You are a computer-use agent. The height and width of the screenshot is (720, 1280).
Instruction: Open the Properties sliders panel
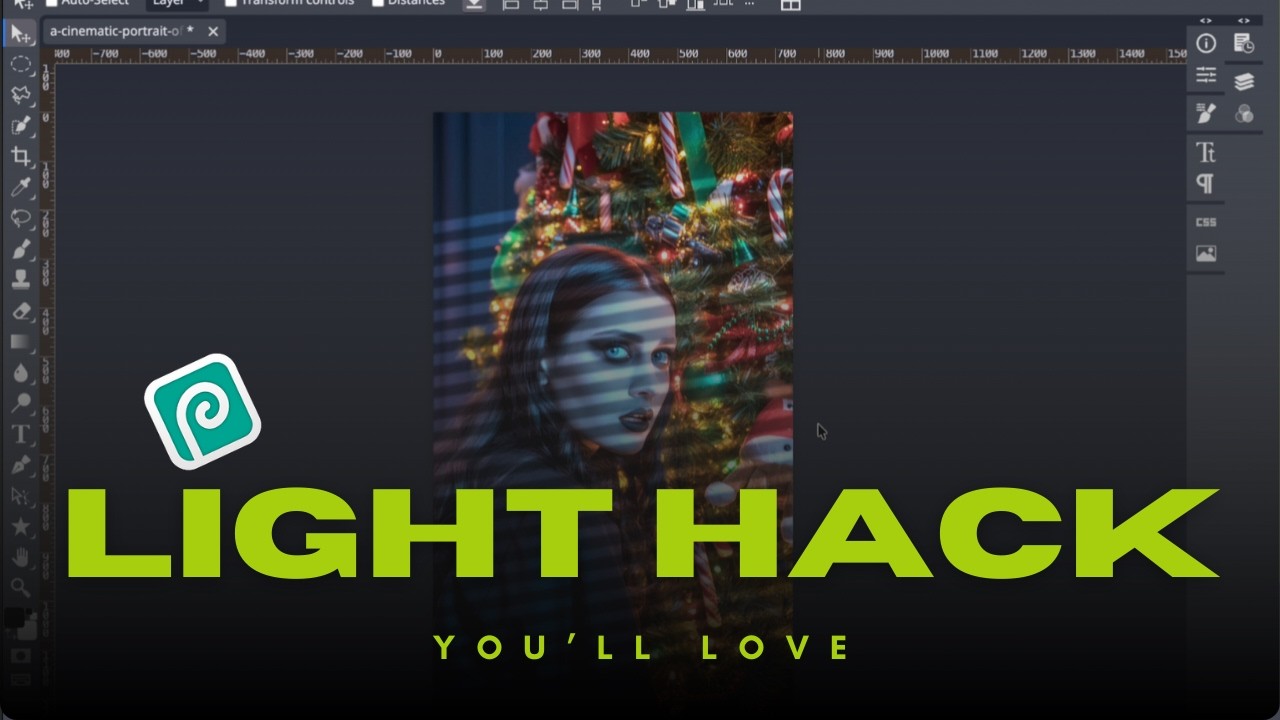tap(1206, 75)
